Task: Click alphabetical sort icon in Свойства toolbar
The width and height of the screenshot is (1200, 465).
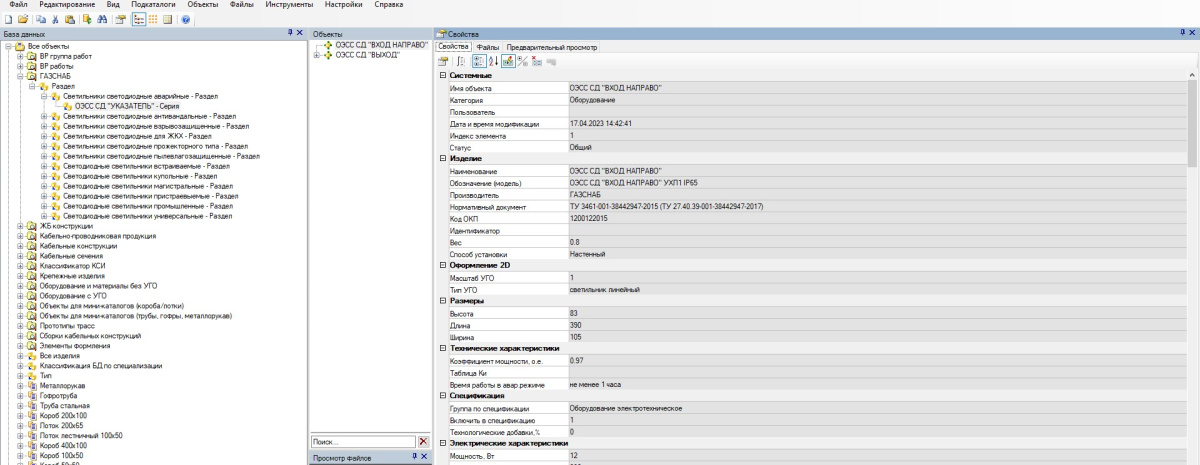Action: click(493, 61)
